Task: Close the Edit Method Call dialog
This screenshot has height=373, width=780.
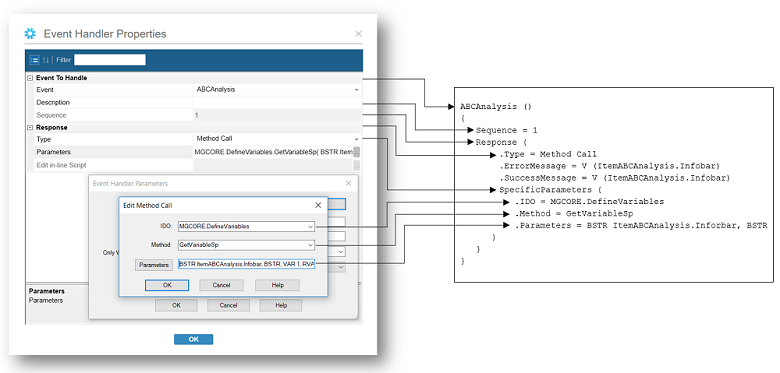Action: pos(318,205)
